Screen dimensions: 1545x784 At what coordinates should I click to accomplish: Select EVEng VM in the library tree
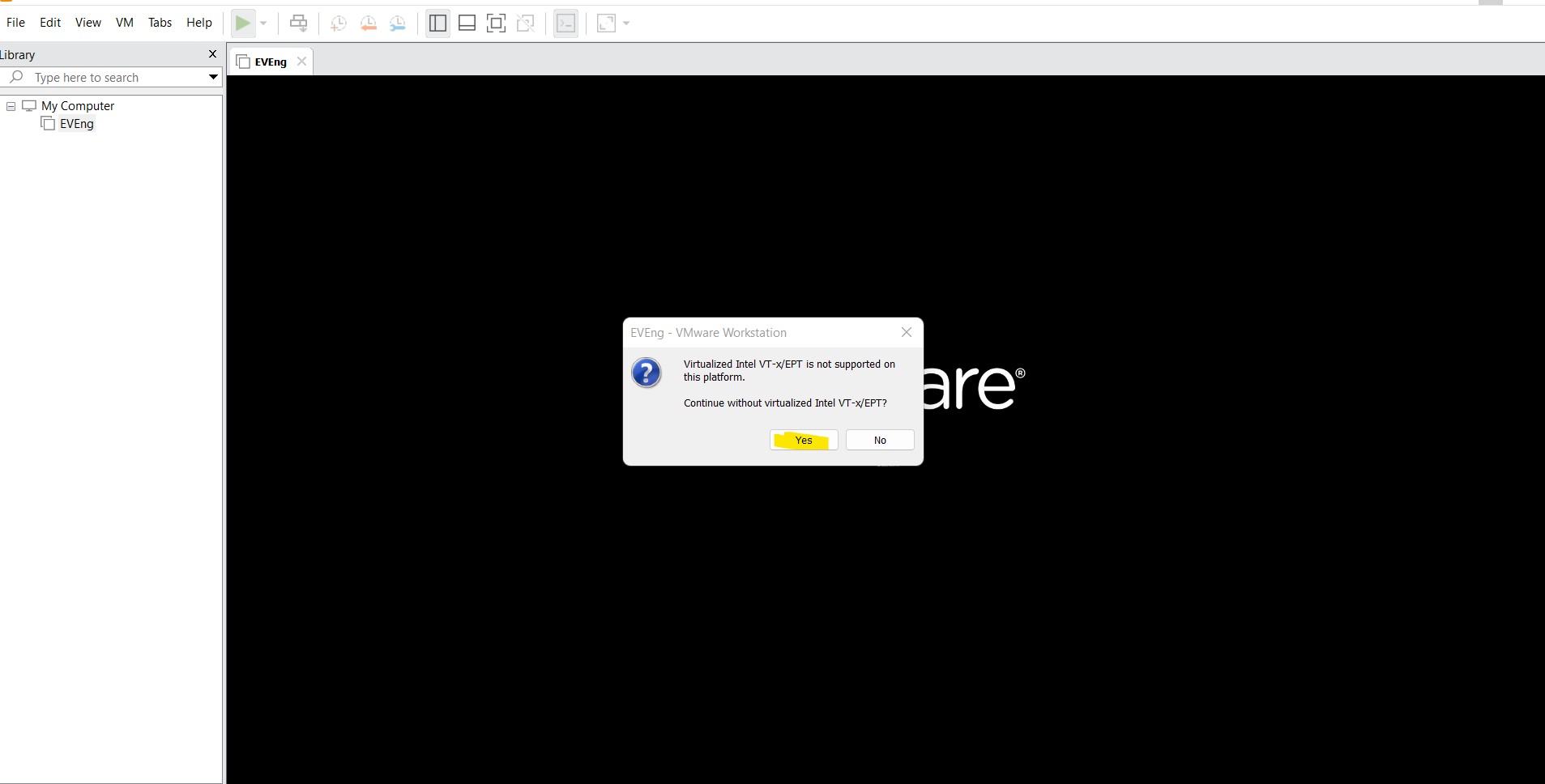point(77,124)
